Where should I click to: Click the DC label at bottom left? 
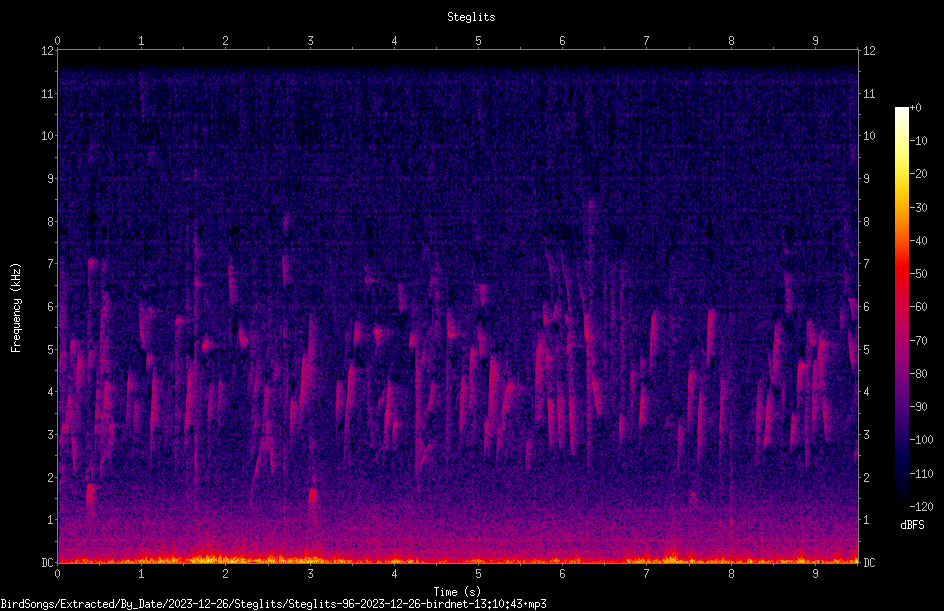click(x=48, y=562)
